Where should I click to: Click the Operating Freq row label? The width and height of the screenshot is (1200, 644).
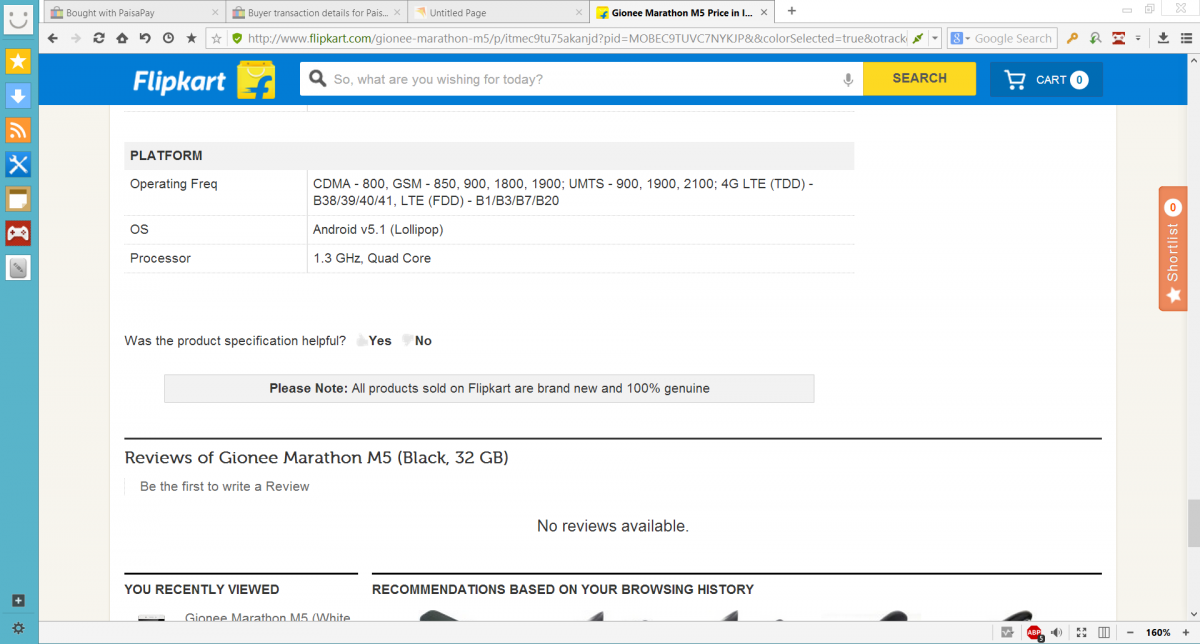click(174, 184)
